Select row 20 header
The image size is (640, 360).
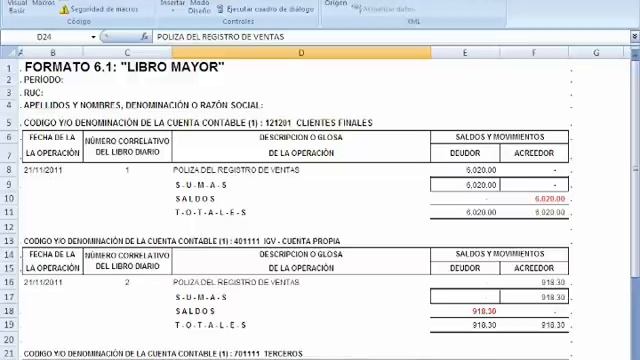[x=9, y=339]
